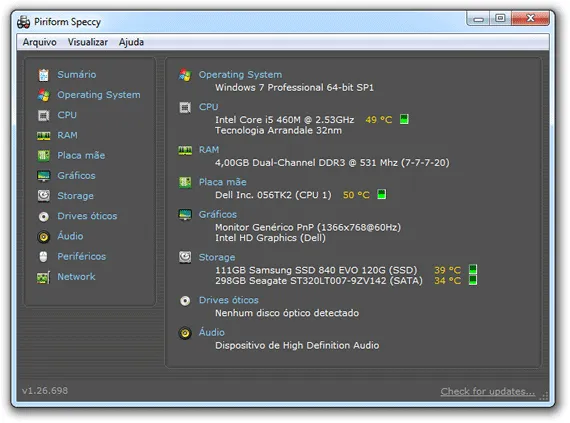Open the Storage heading in summary panel
This screenshot has width=570, height=423.
(x=217, y=257)
